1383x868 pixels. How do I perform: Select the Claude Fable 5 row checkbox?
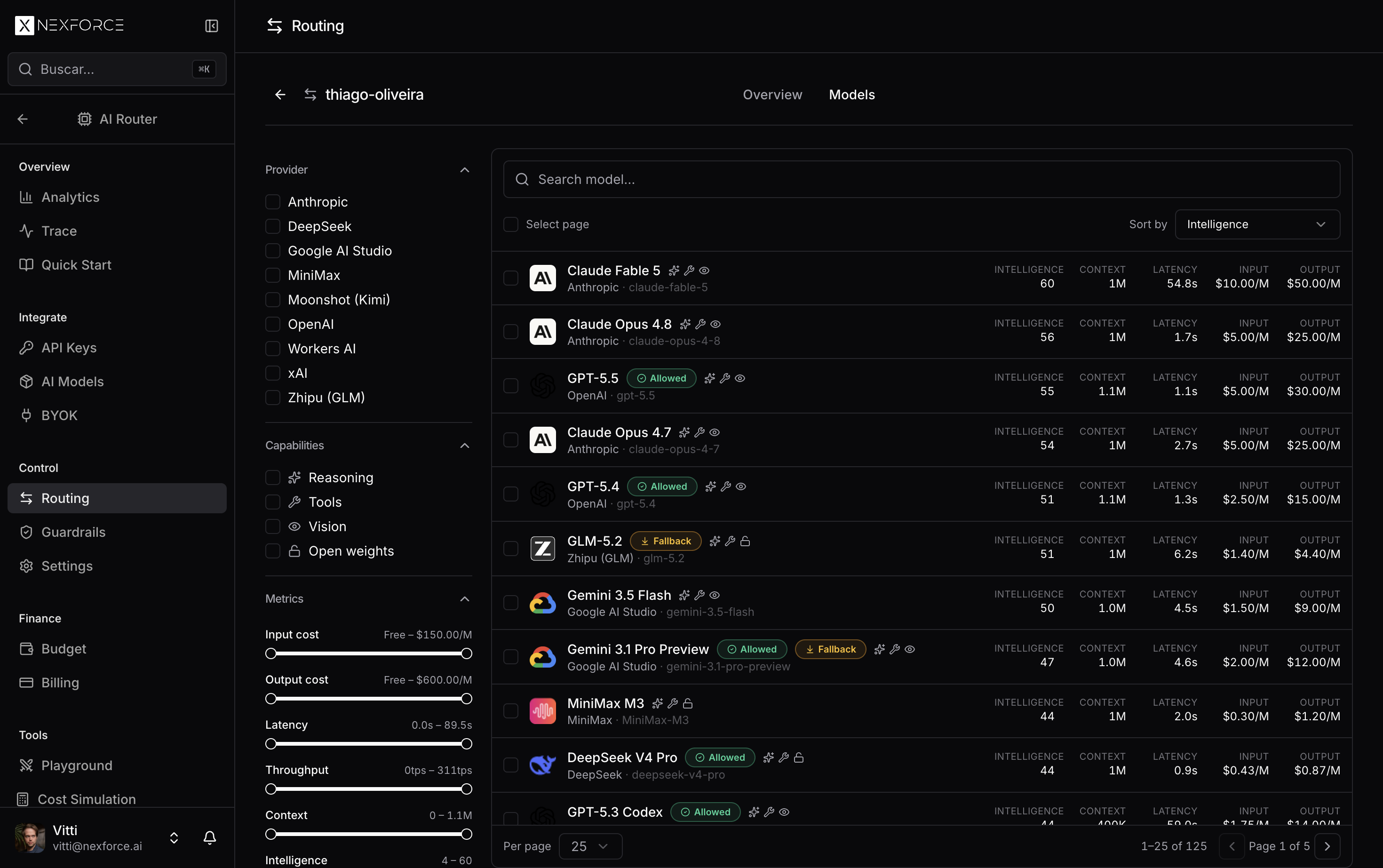tap(511, 278)
